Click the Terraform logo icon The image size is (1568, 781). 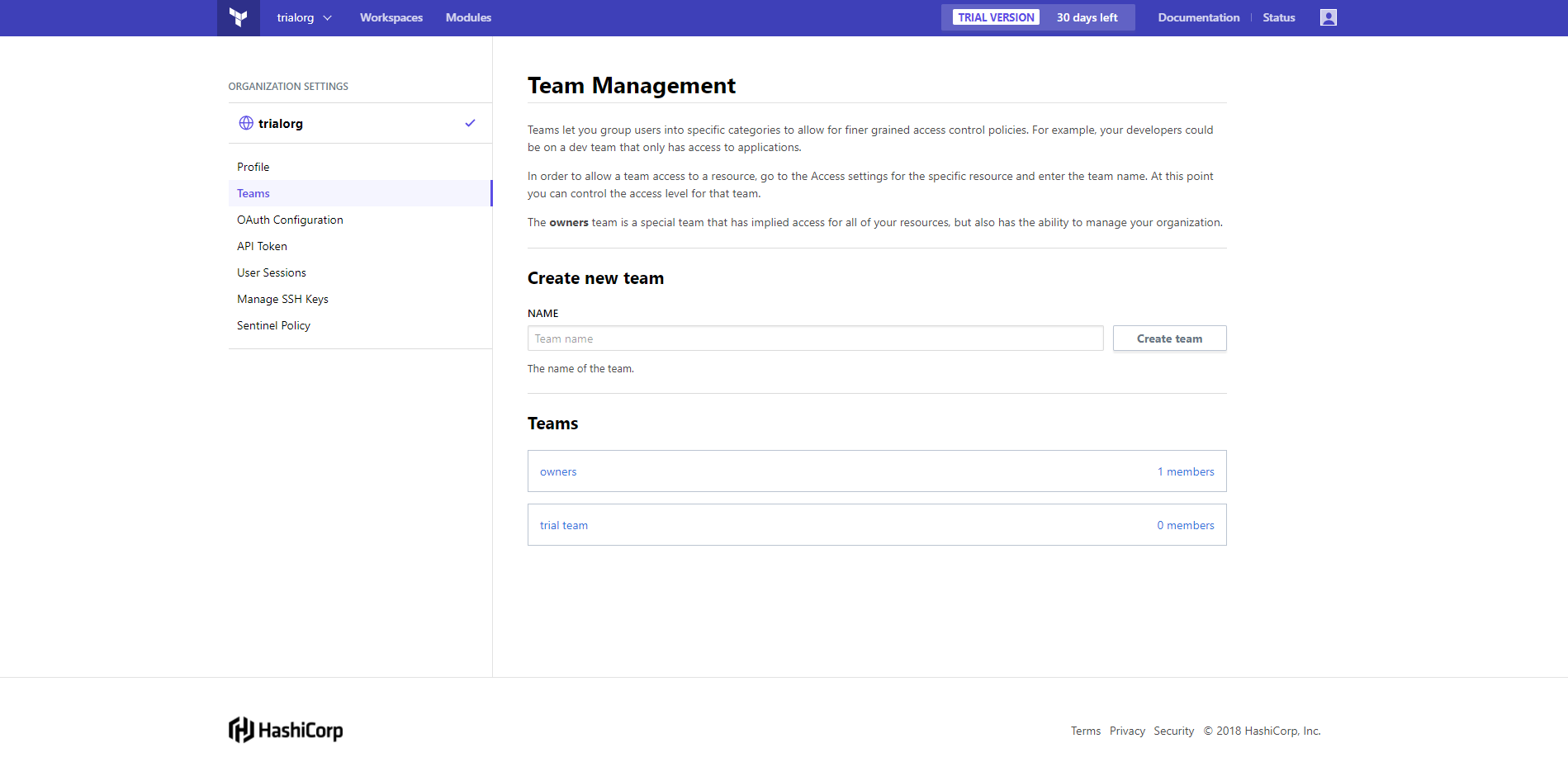pos(239,17)
